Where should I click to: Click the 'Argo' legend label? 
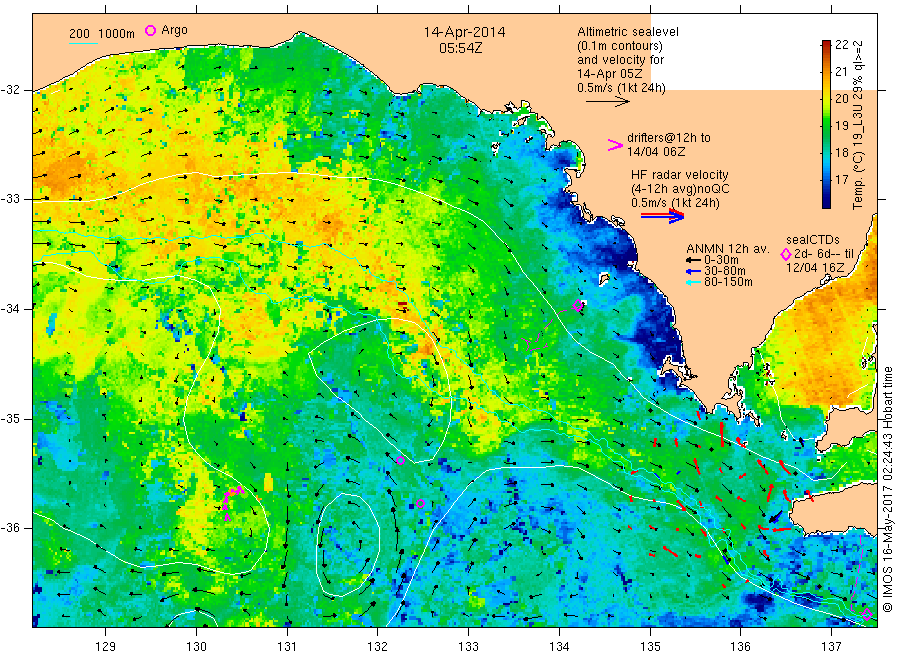pos(174,30)
